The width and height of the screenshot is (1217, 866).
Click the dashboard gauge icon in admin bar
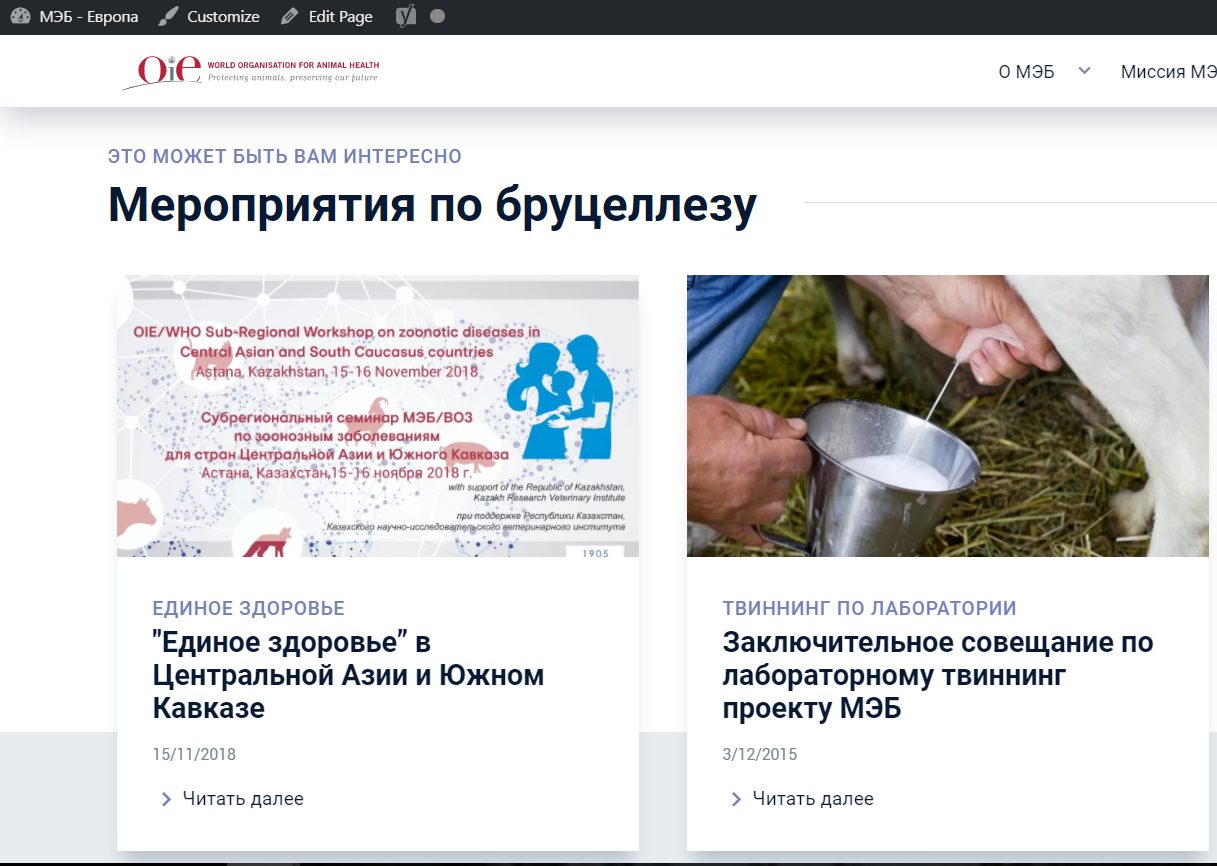(20, 17)
